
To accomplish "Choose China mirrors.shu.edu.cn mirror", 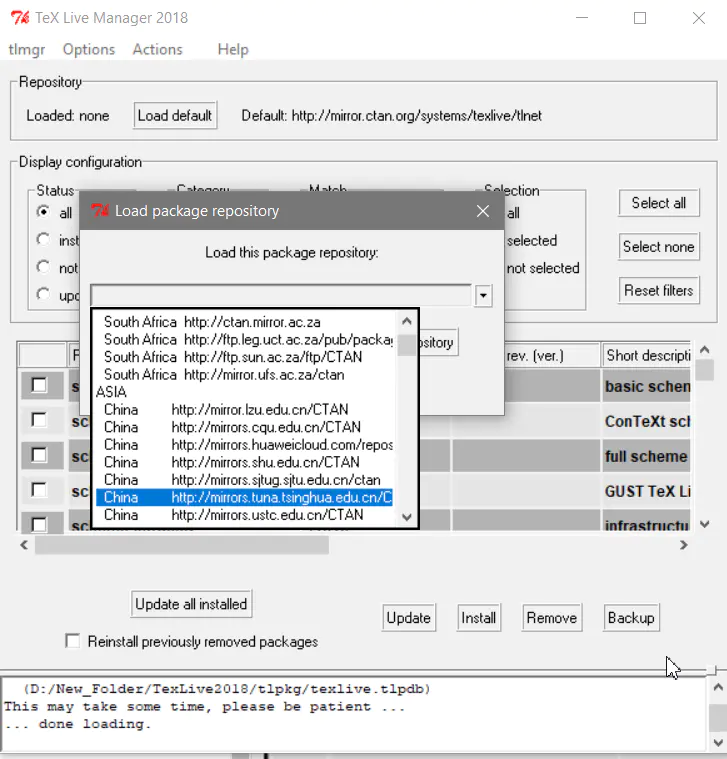I will (244, 462).
